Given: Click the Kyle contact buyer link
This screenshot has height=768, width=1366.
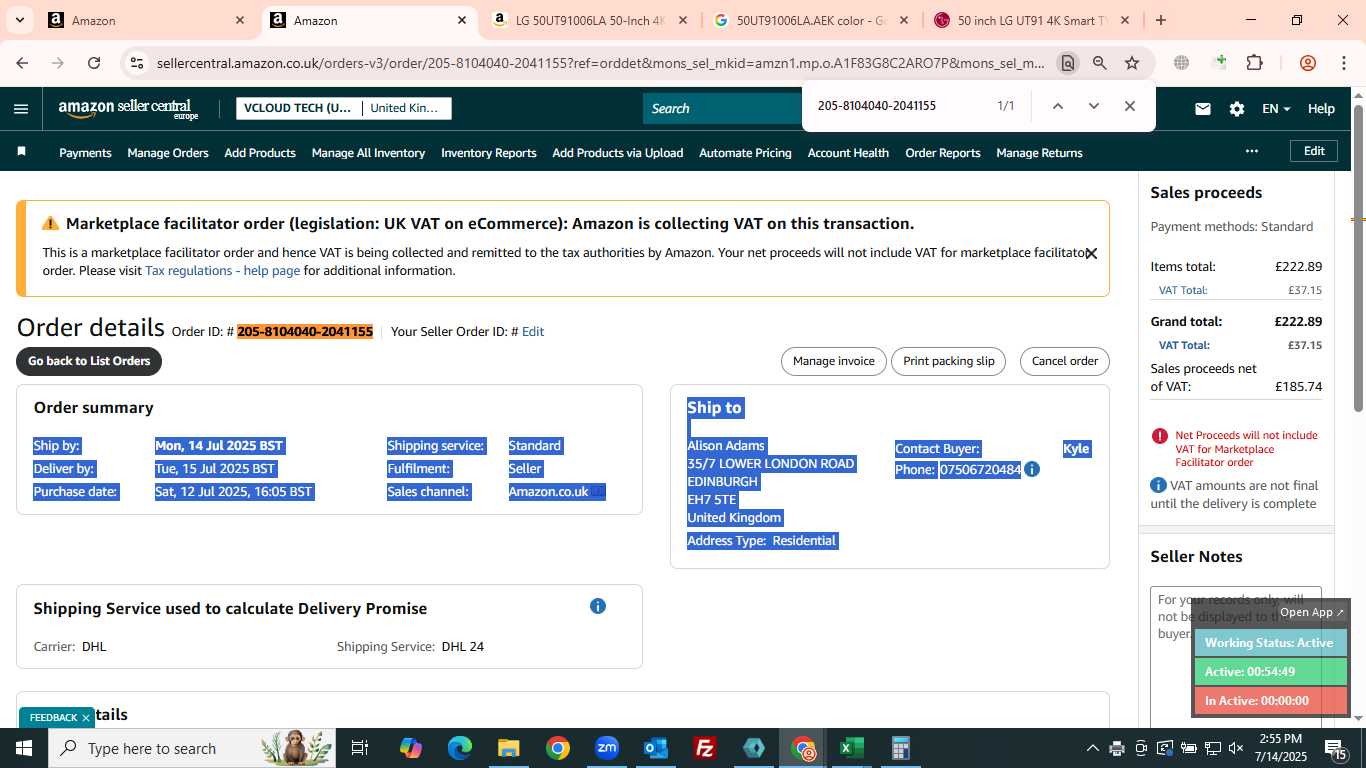Looking at the screenshot, I should [1076, 449].
